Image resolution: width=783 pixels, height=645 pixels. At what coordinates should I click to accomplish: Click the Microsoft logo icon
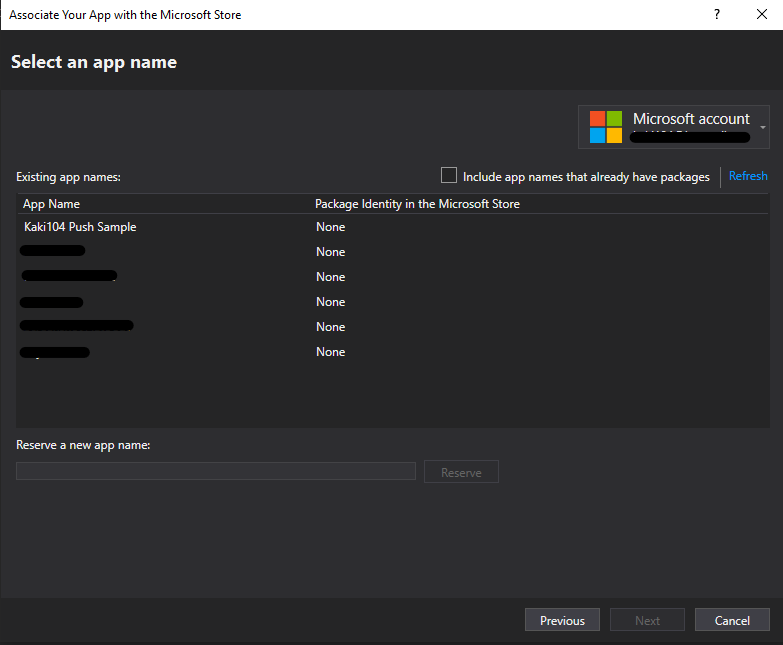coord(606,127)
